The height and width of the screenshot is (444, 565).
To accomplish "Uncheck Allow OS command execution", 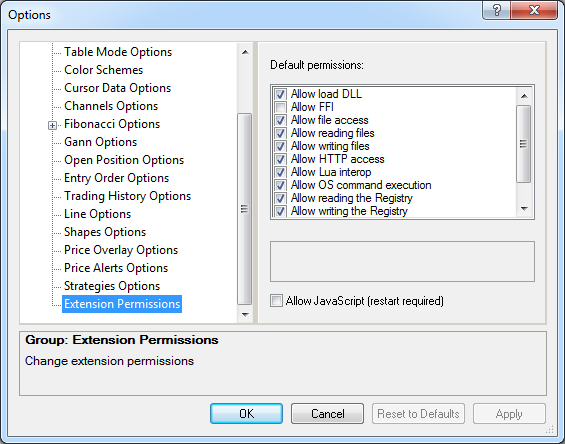I will (280, 185).
